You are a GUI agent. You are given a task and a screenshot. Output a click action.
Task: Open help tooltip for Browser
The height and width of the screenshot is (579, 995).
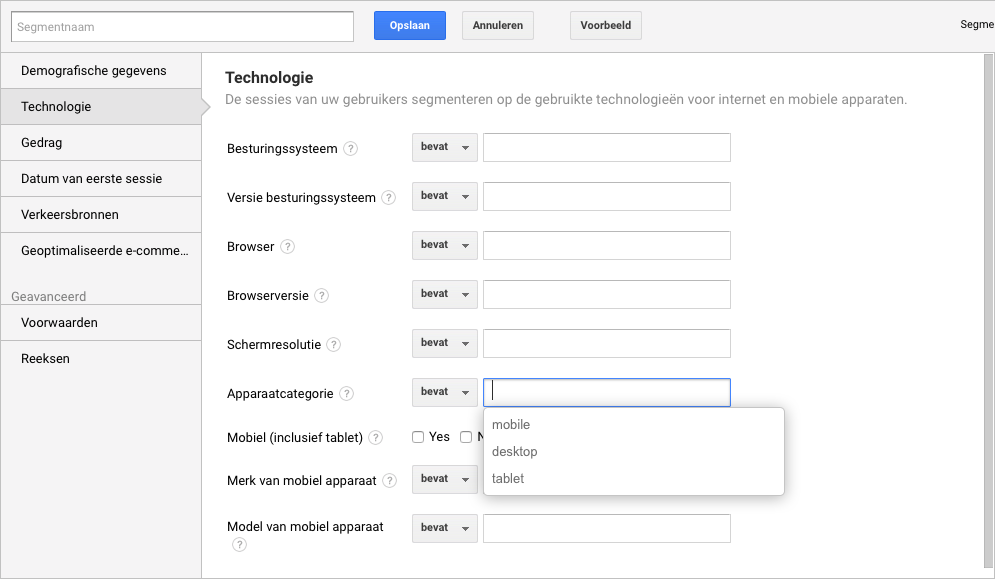[x=287, y=247]
